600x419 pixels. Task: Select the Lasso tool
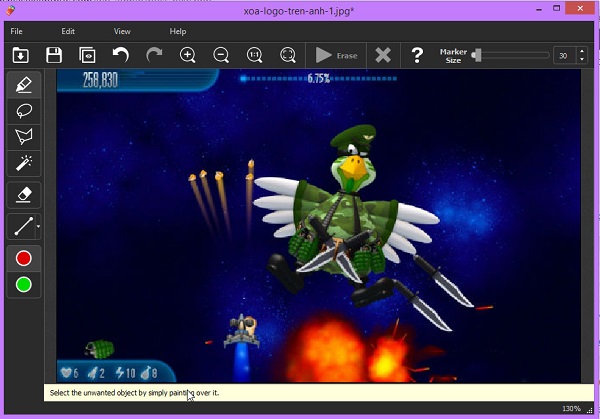(24, 111)
